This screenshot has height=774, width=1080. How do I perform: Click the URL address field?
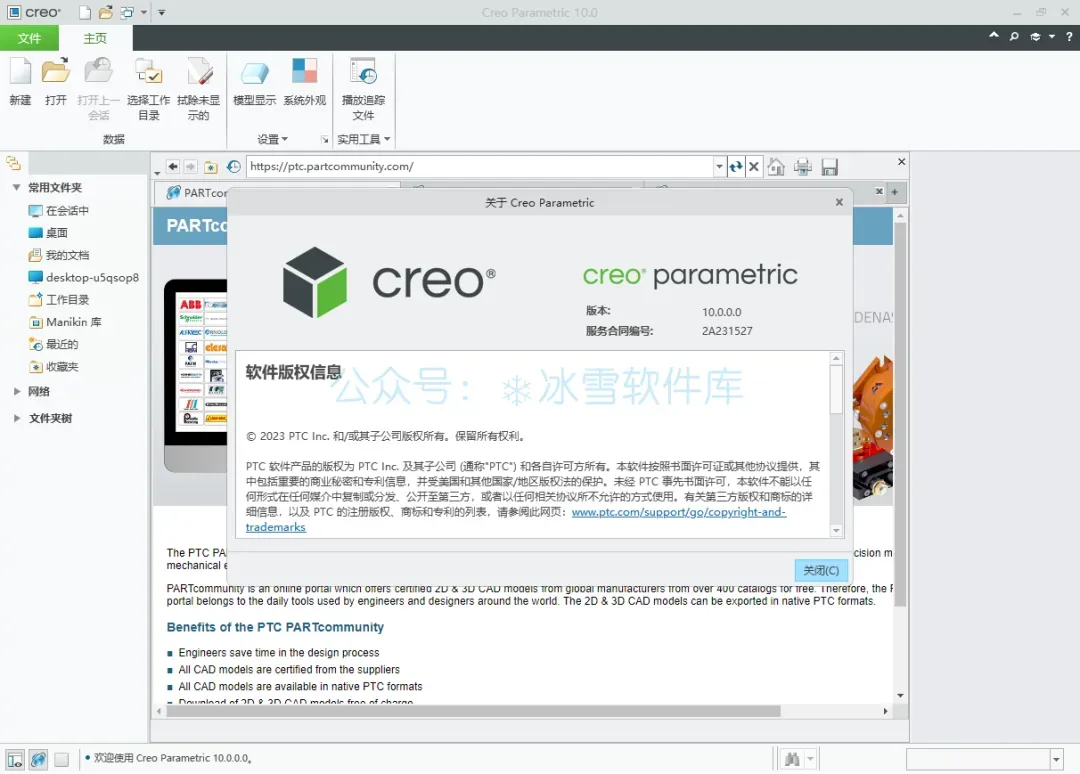point(479,167)
